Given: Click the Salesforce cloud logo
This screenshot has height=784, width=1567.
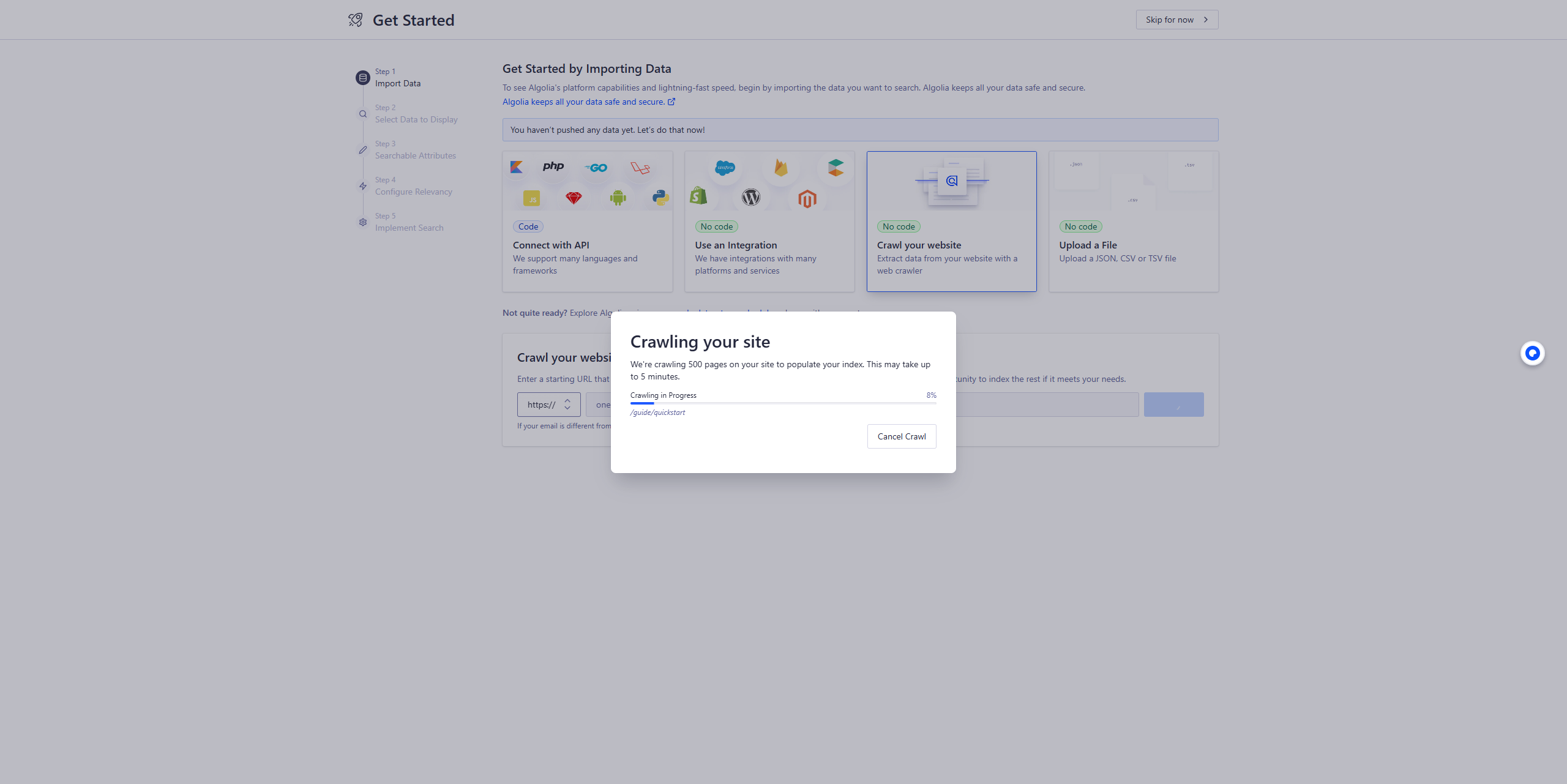Looking at the screenshot, I should [725, 167].
